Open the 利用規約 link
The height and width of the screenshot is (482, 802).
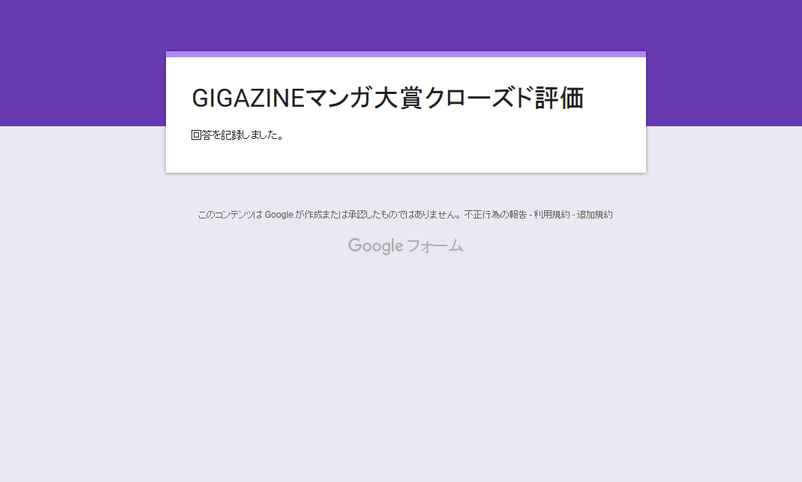pyautogui.click(x=551, y=215)
